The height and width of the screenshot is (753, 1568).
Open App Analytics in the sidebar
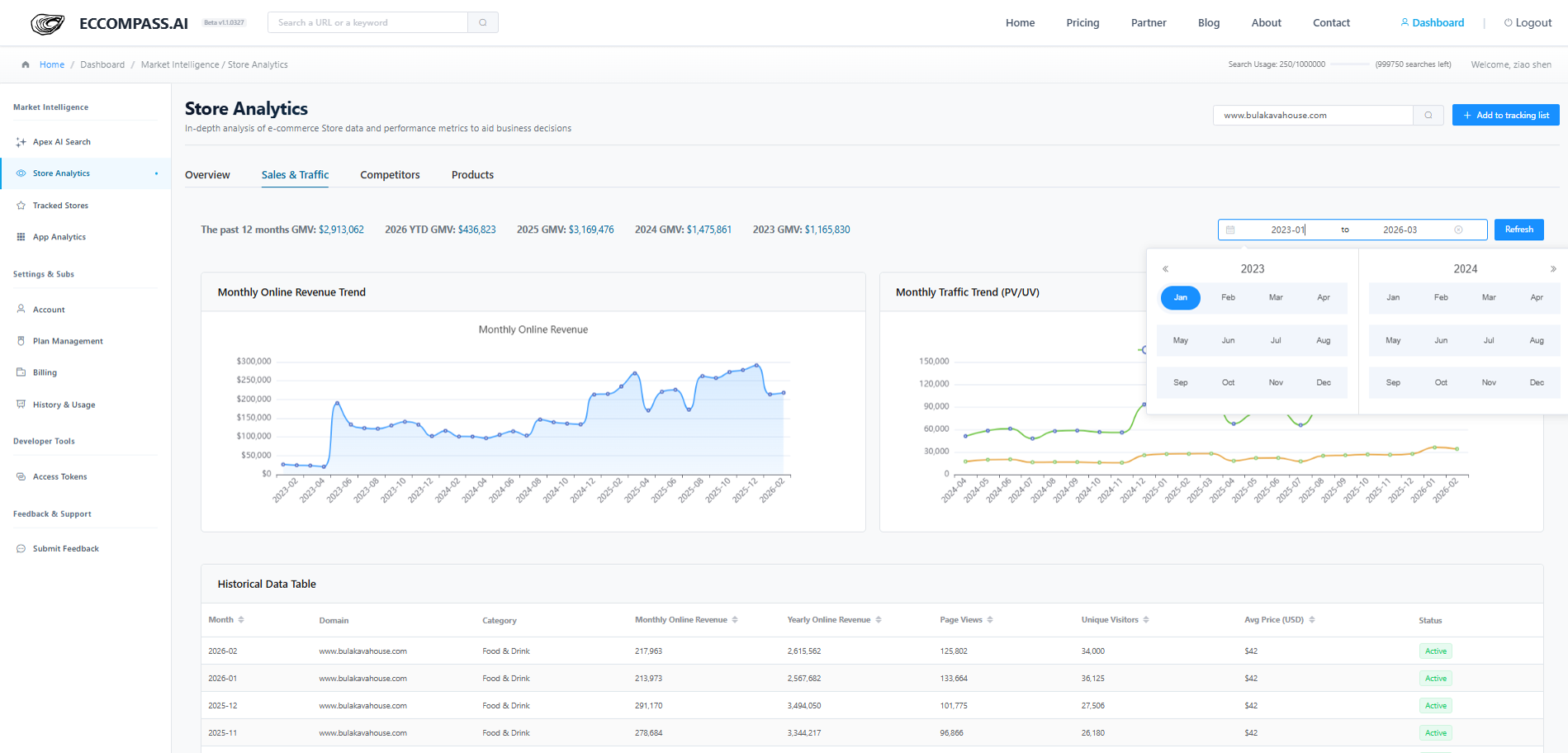point(59,237)
